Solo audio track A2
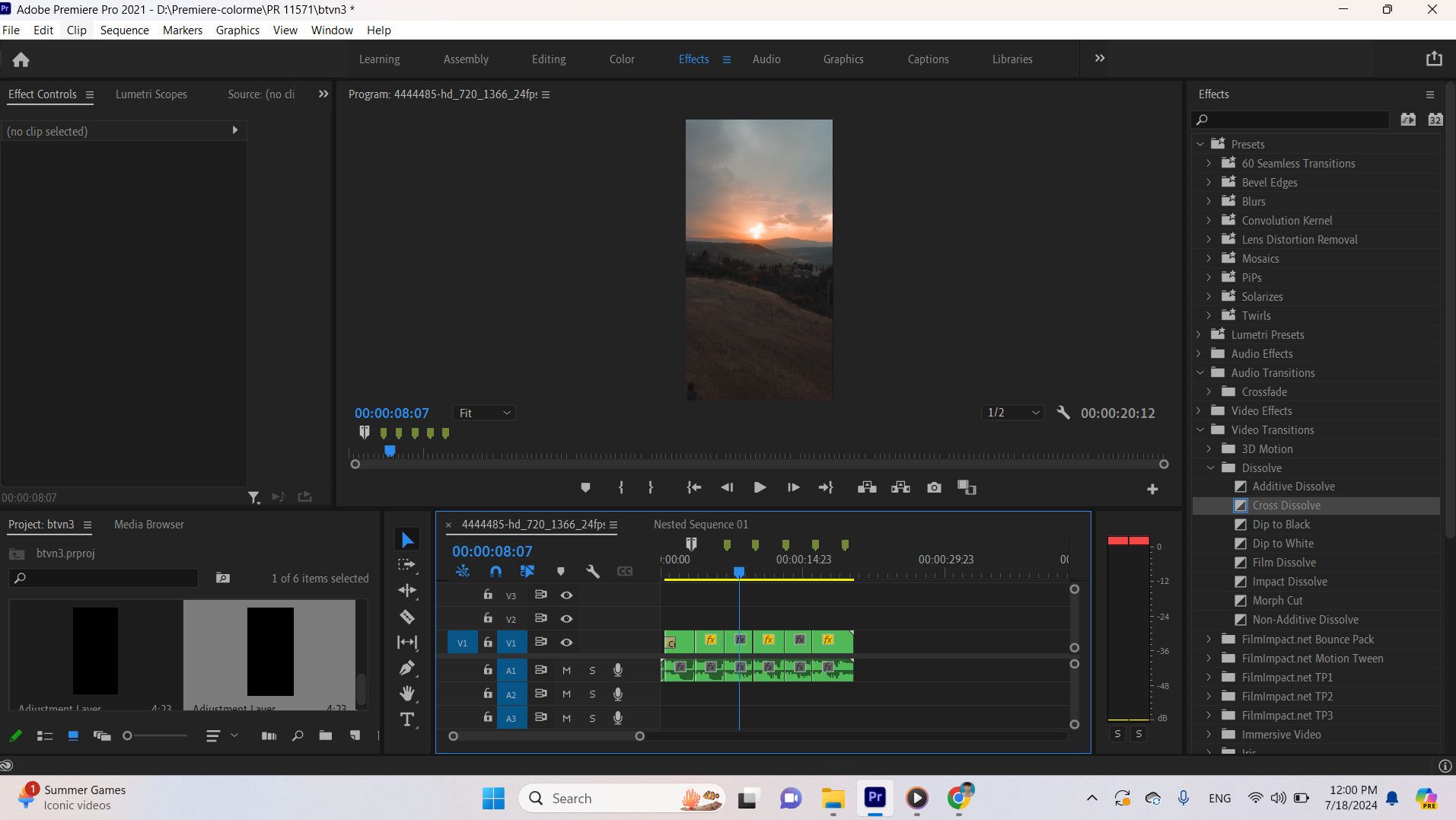Viewport: 1456px width, 820px height. point(592,694)
